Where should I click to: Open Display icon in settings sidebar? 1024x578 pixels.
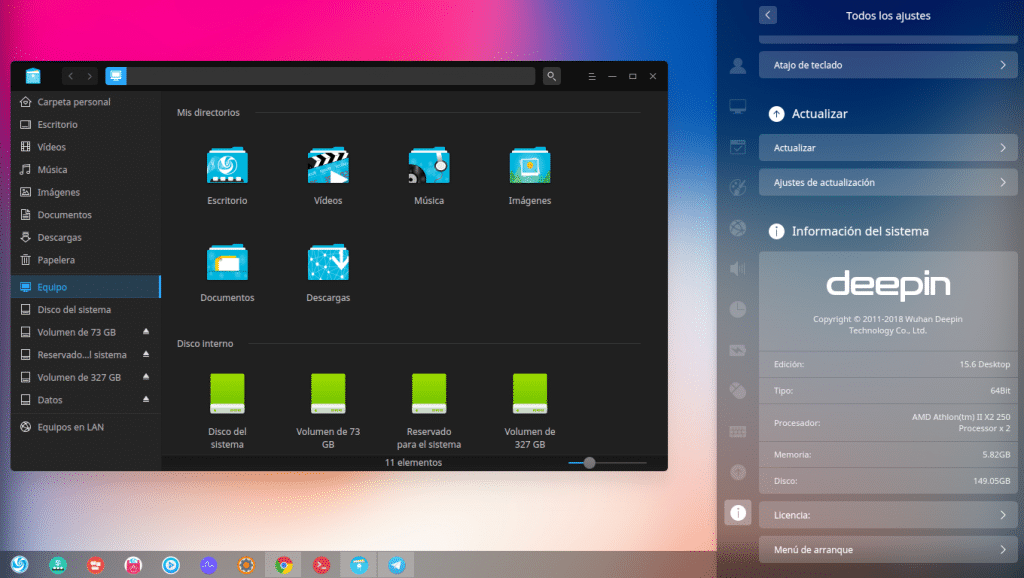(x=738, y=106)
